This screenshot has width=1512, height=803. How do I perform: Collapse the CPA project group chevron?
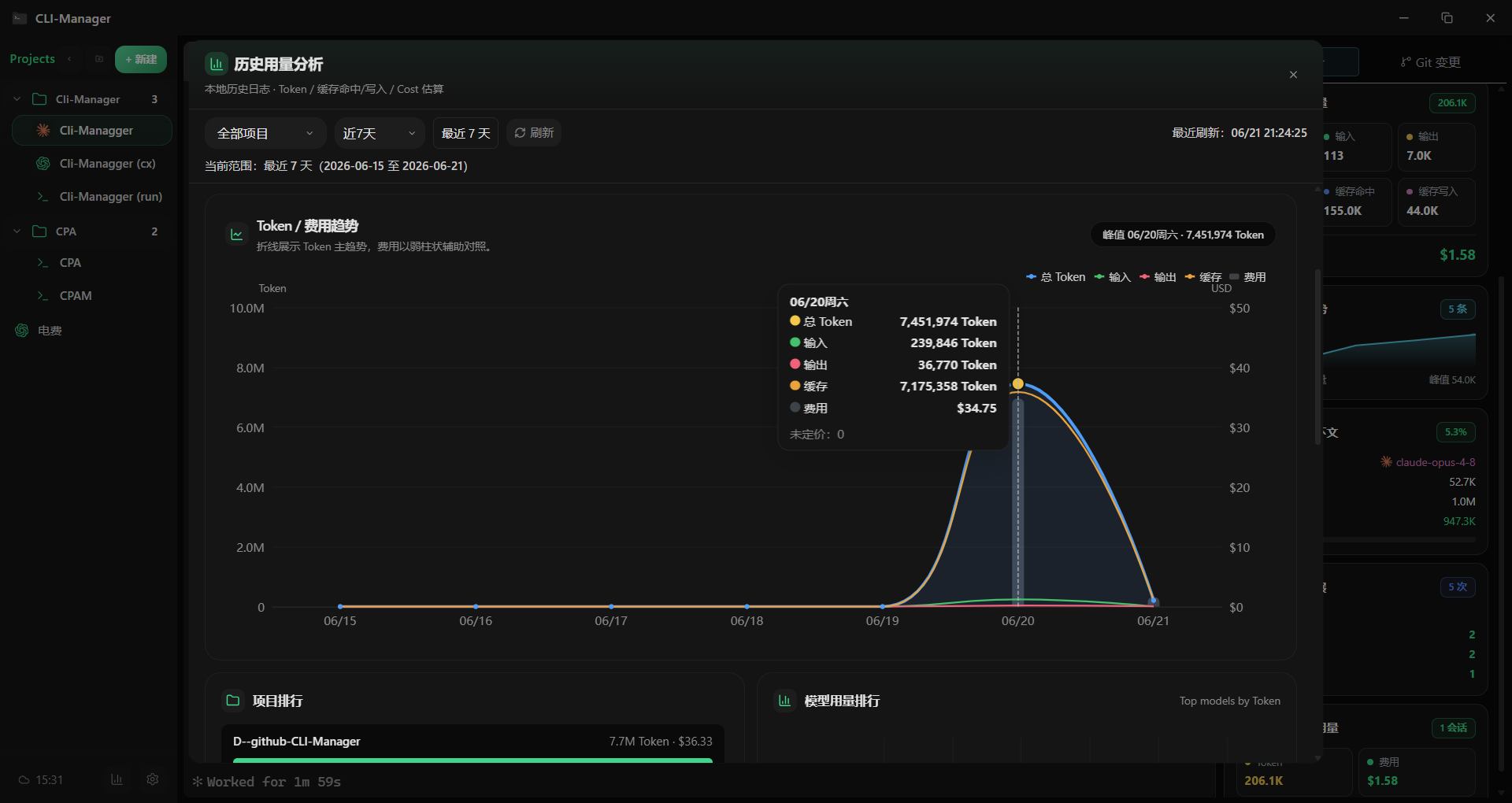tap(17, 231)
